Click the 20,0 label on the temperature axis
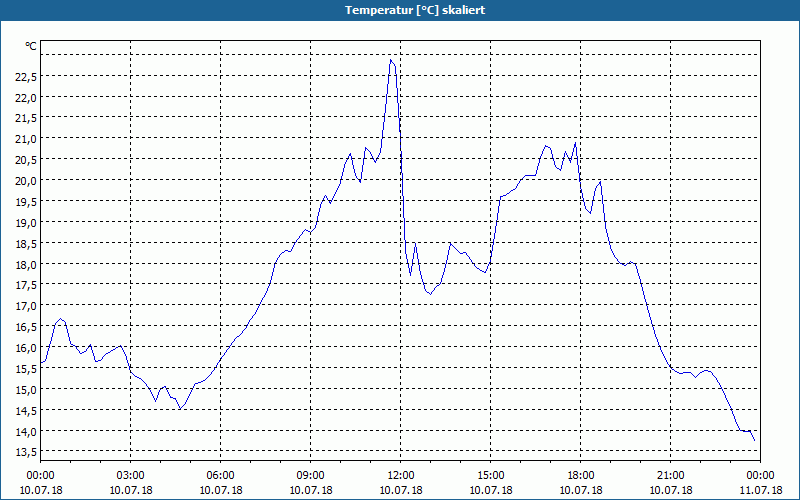Screen dimensions: 800x500 (x=26, y=181)
